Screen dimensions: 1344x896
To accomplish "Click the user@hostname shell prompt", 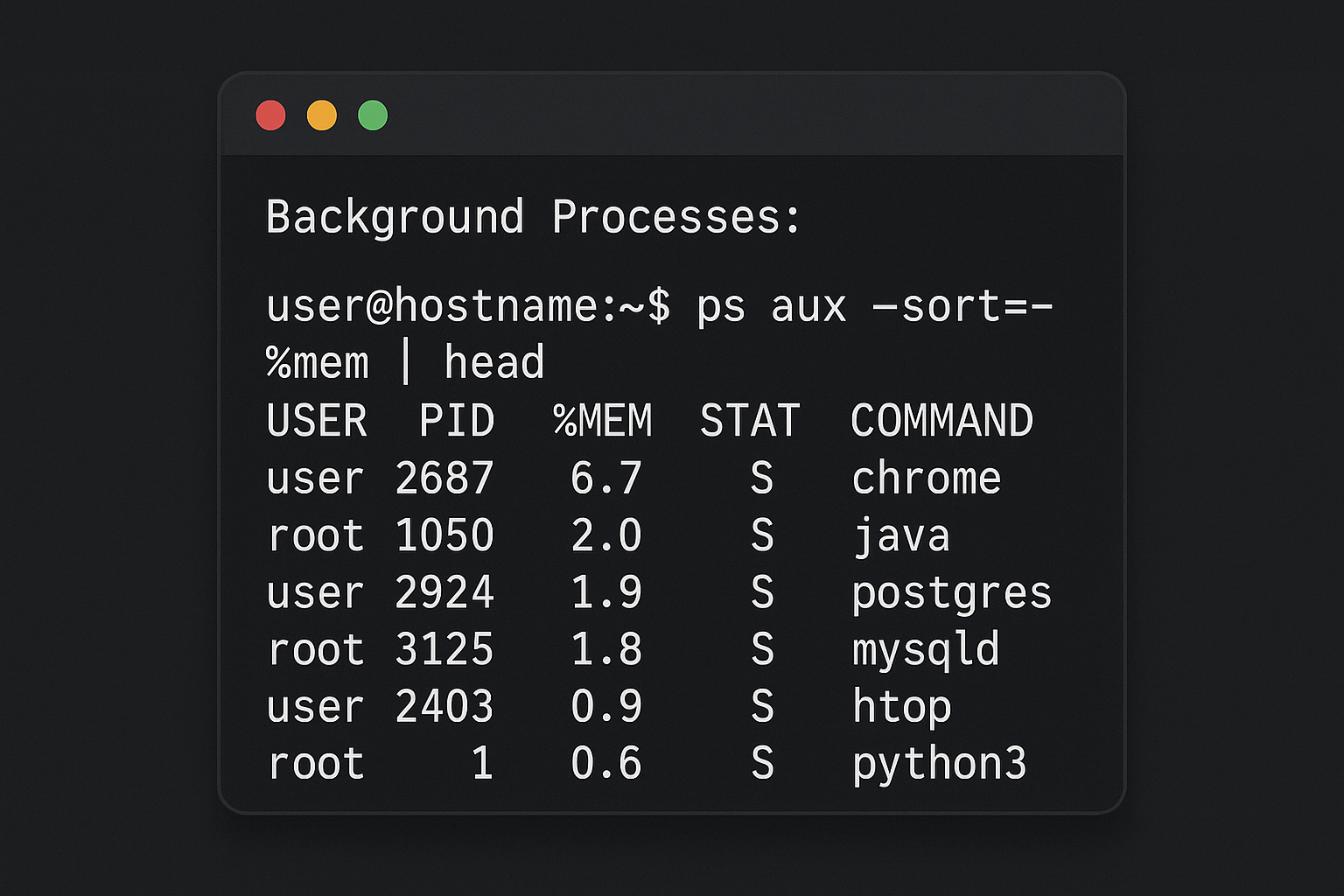I will coord(467,307).
